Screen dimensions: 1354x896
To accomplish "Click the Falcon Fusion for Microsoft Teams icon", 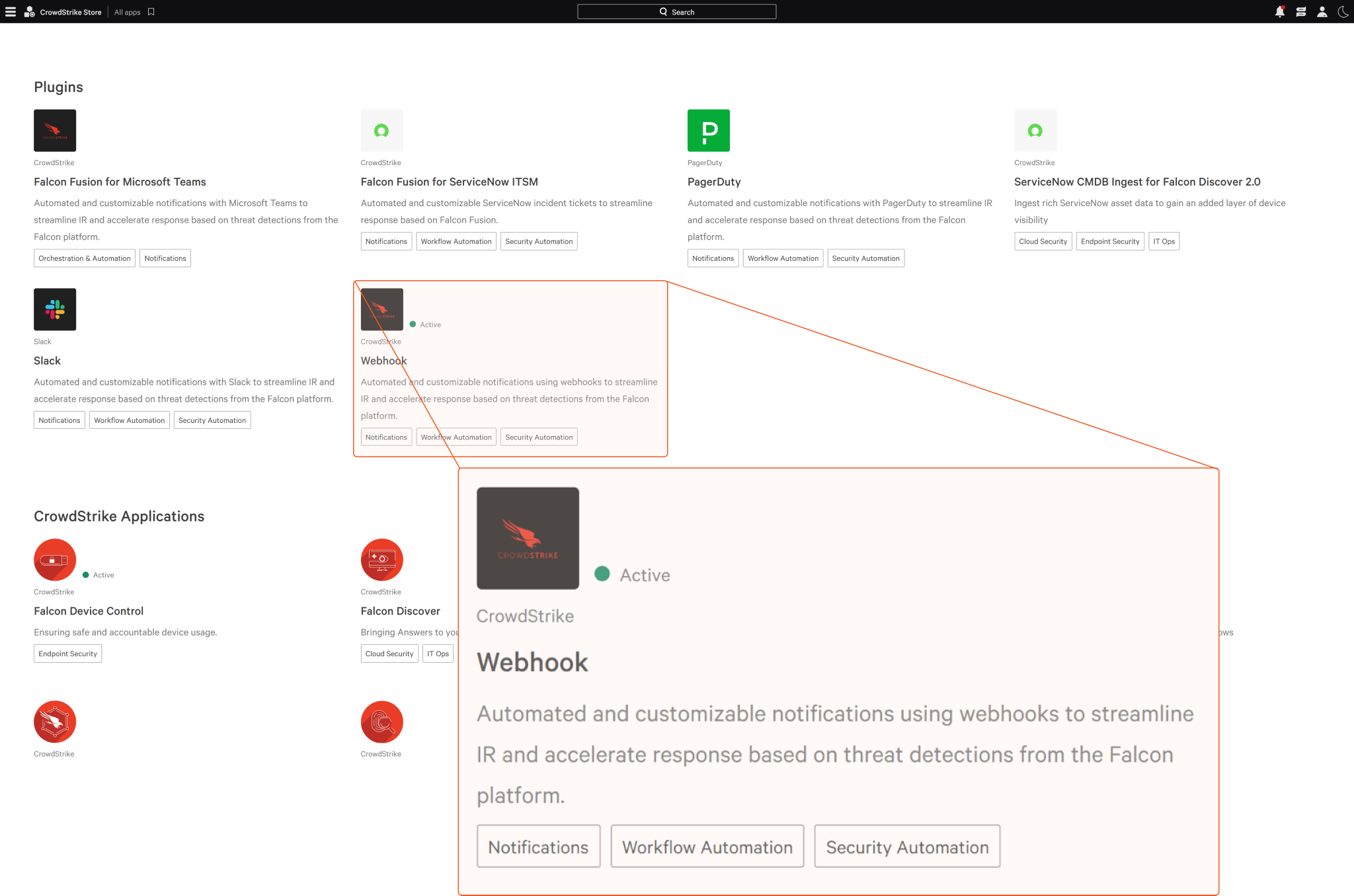I will [x=55, y=131].
